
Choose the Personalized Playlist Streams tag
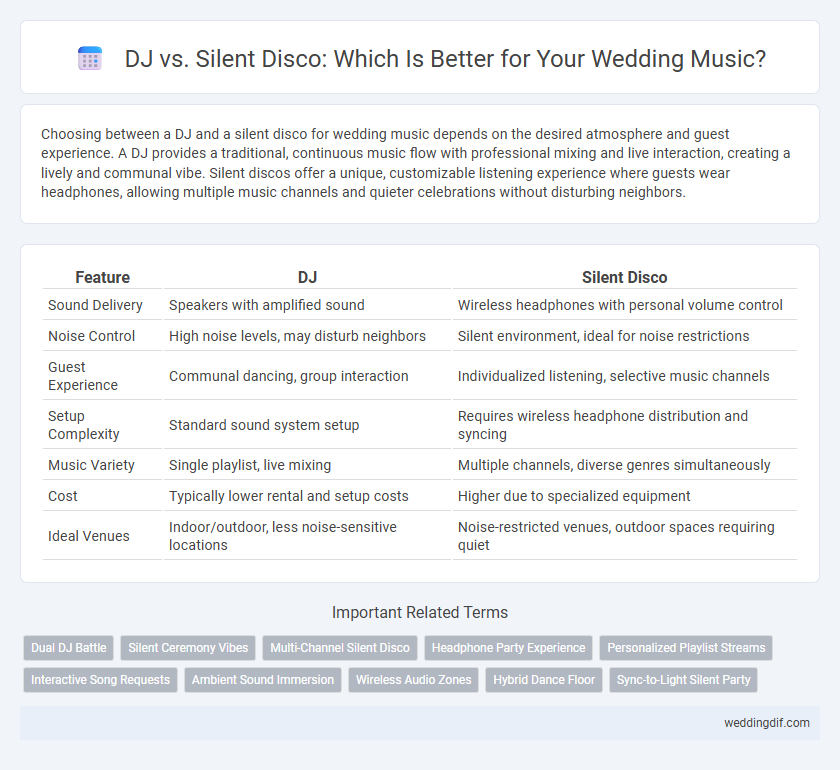(x=686, y=648)
